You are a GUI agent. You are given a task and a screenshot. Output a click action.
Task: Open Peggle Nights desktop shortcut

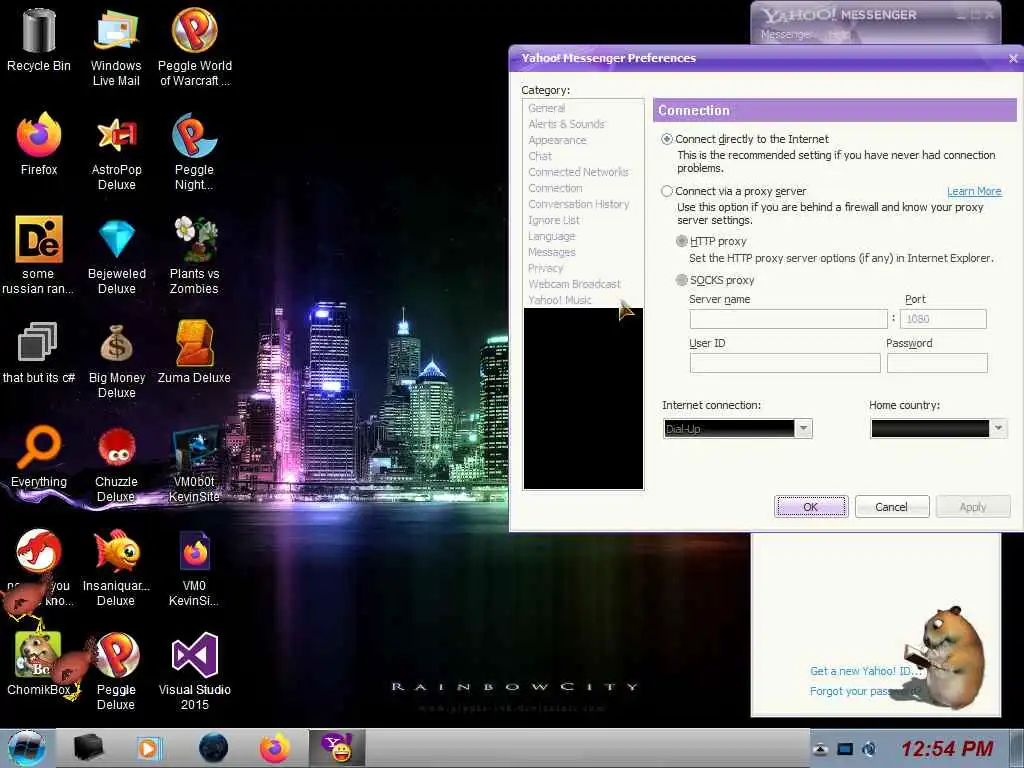[x=194, y=152]
